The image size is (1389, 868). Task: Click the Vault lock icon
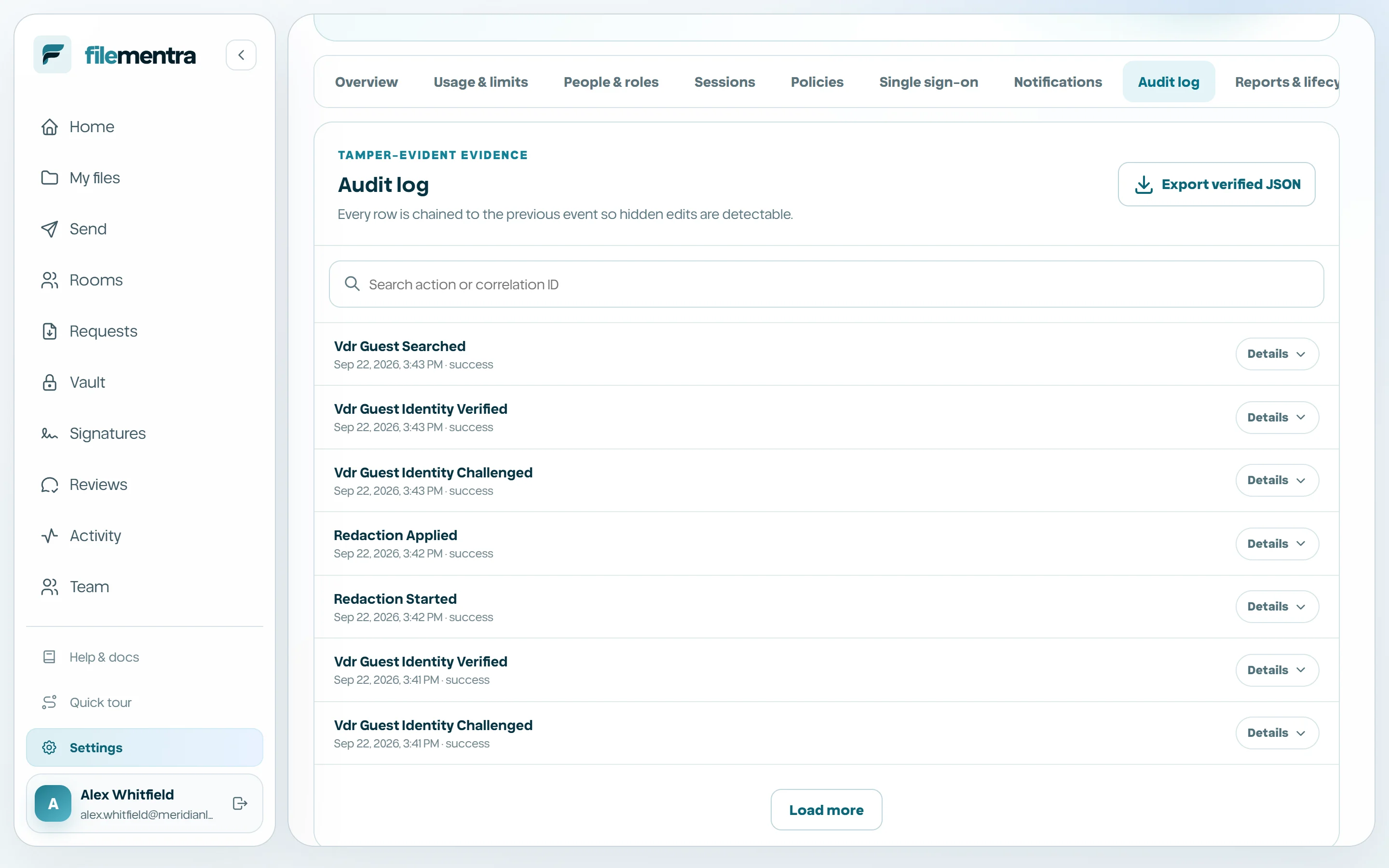pos(49,382)
